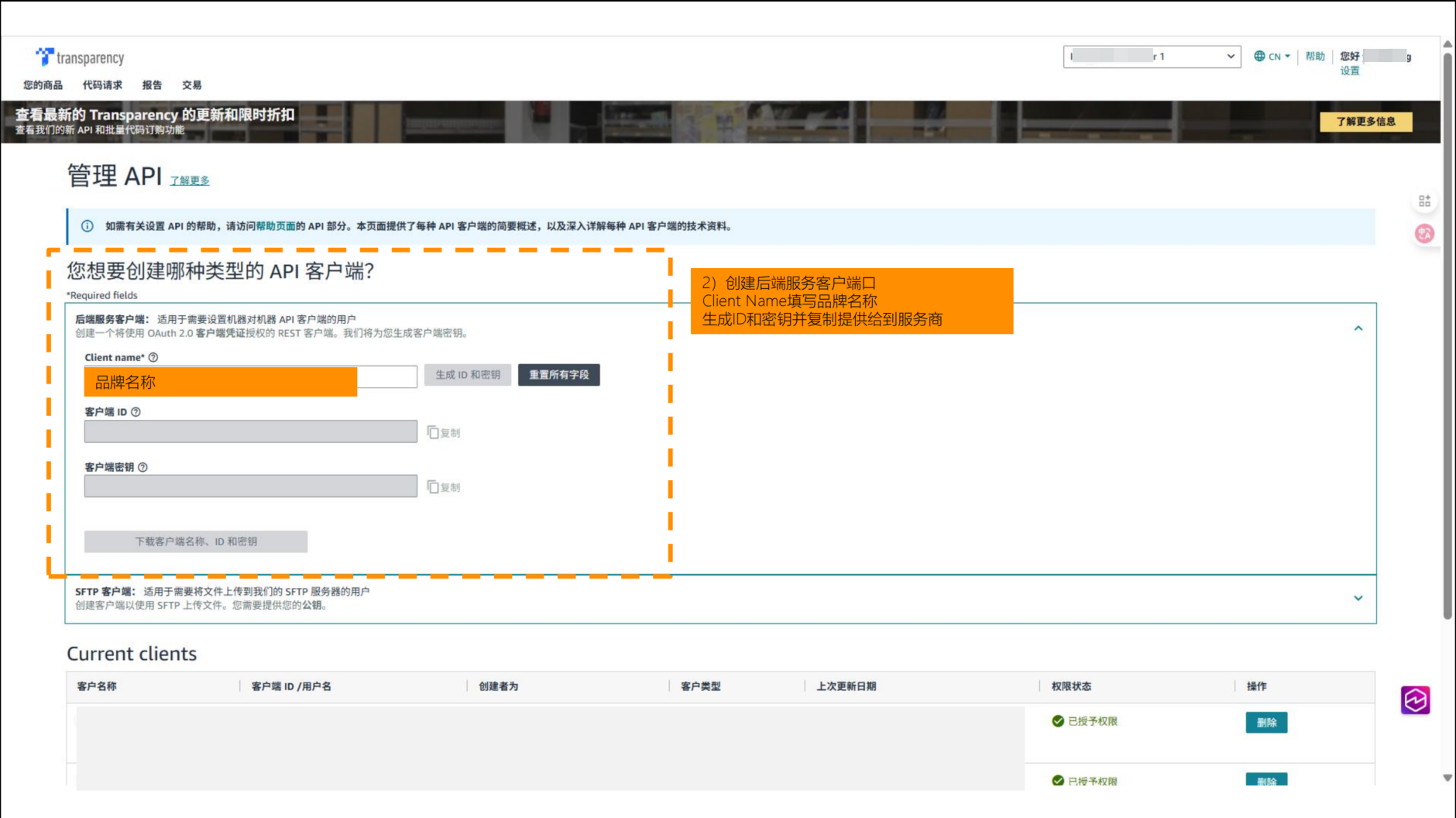Click the Transparency logo
The width and height of the screenshot is (1456, 818).
tap(80, 57)
